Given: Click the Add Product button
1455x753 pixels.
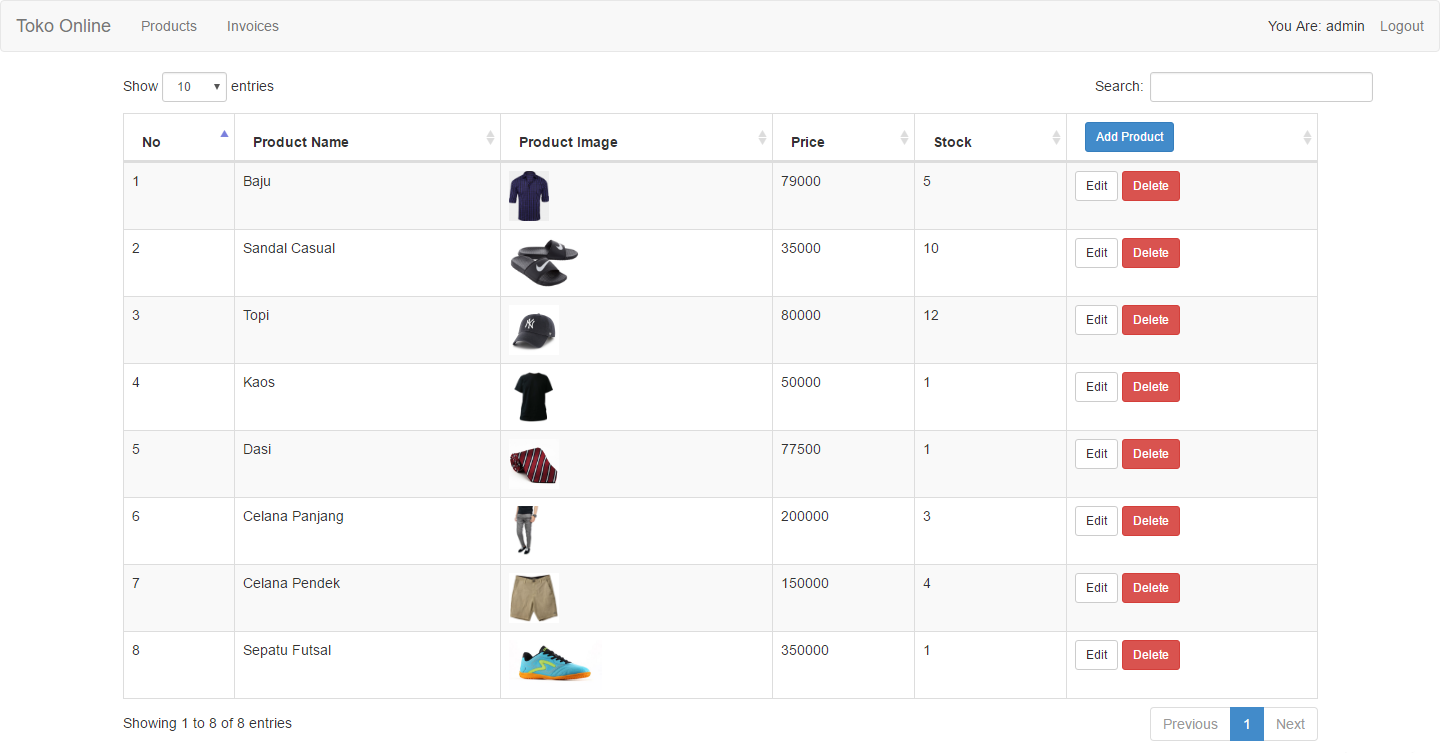Looking at the screenshot, I should pyautogui.click(x=1129, y=137).
